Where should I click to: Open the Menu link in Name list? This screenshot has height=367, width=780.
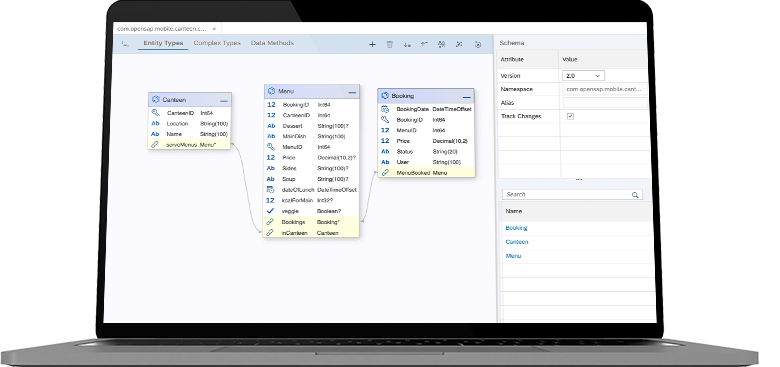click(x=513, y=256)
